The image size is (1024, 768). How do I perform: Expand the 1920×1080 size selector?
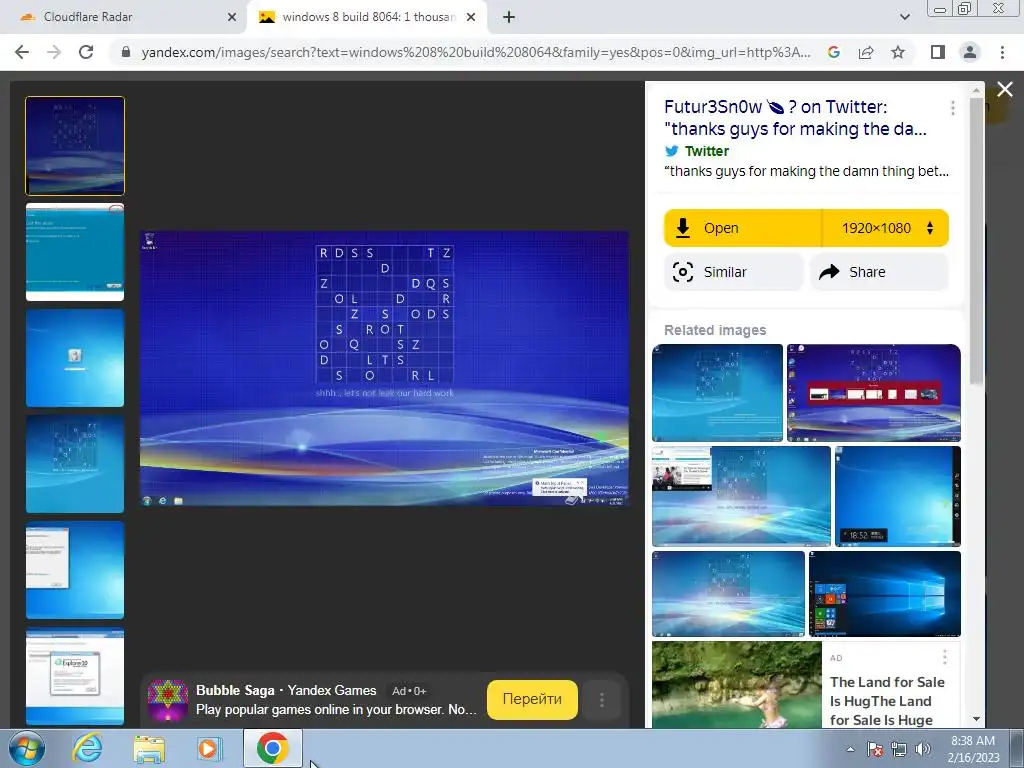pyautogui.click(x=886, y=228)
